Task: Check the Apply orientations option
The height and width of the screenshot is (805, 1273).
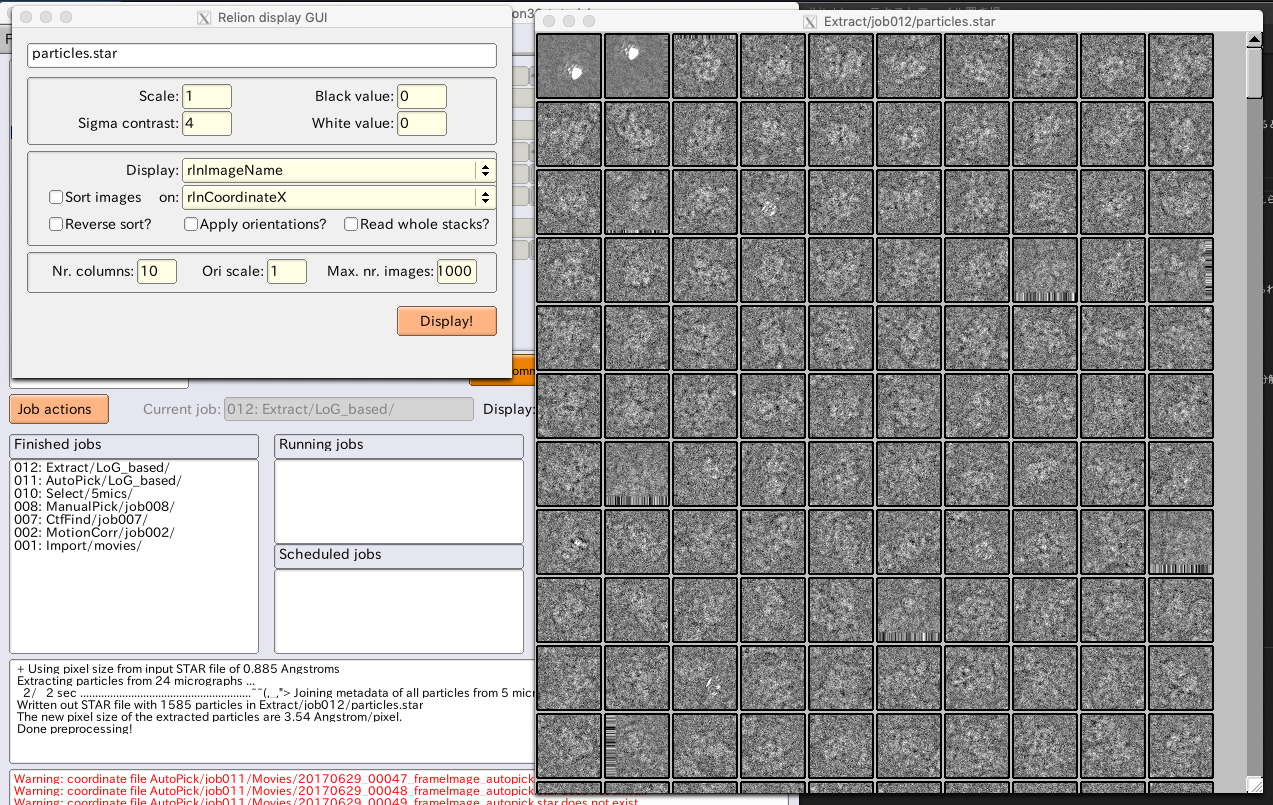Action: click(x=191, y=224)
